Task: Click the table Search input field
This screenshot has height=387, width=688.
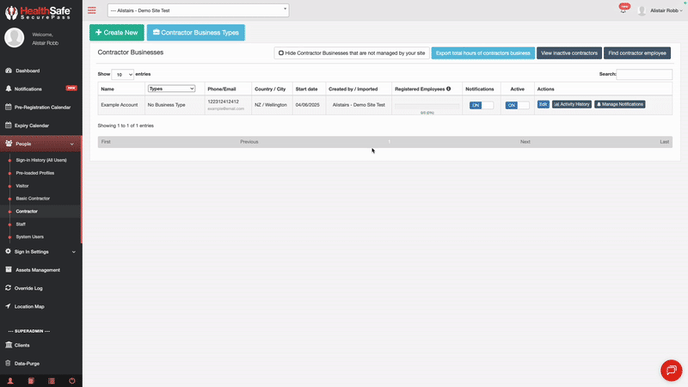Action: pos(644,74)
